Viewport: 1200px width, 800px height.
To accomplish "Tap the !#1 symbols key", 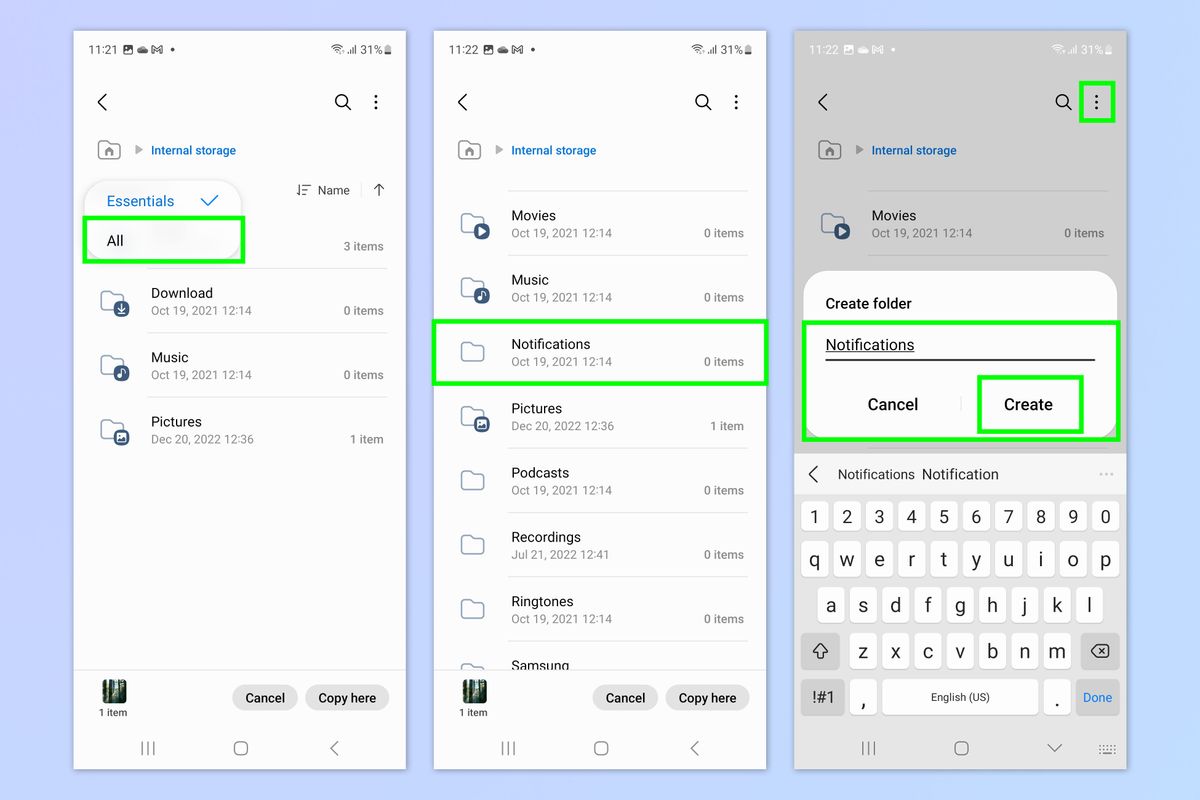I will [x=822, y=697].
